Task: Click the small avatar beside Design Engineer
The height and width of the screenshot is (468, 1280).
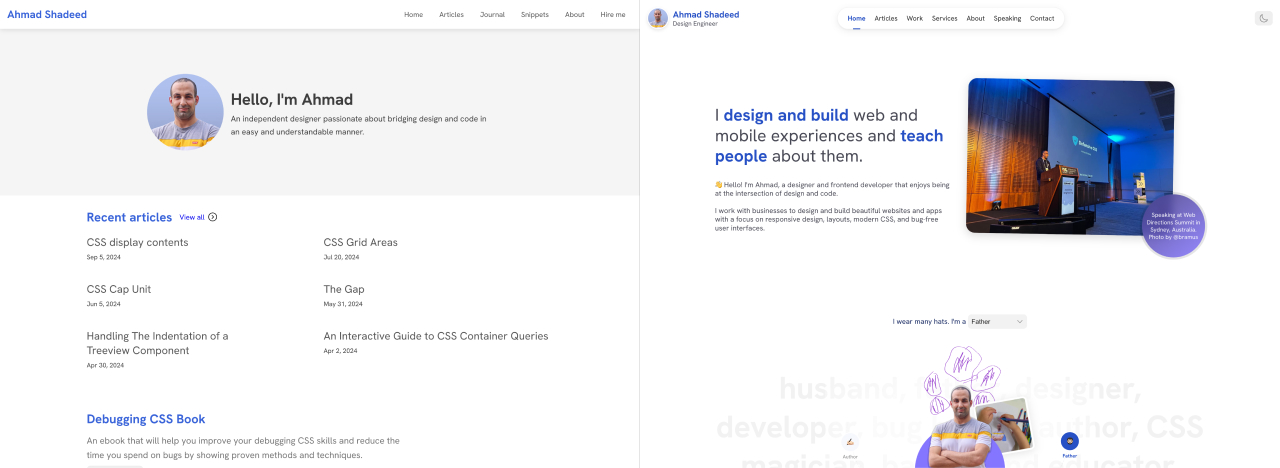Action: coord(658,18)
